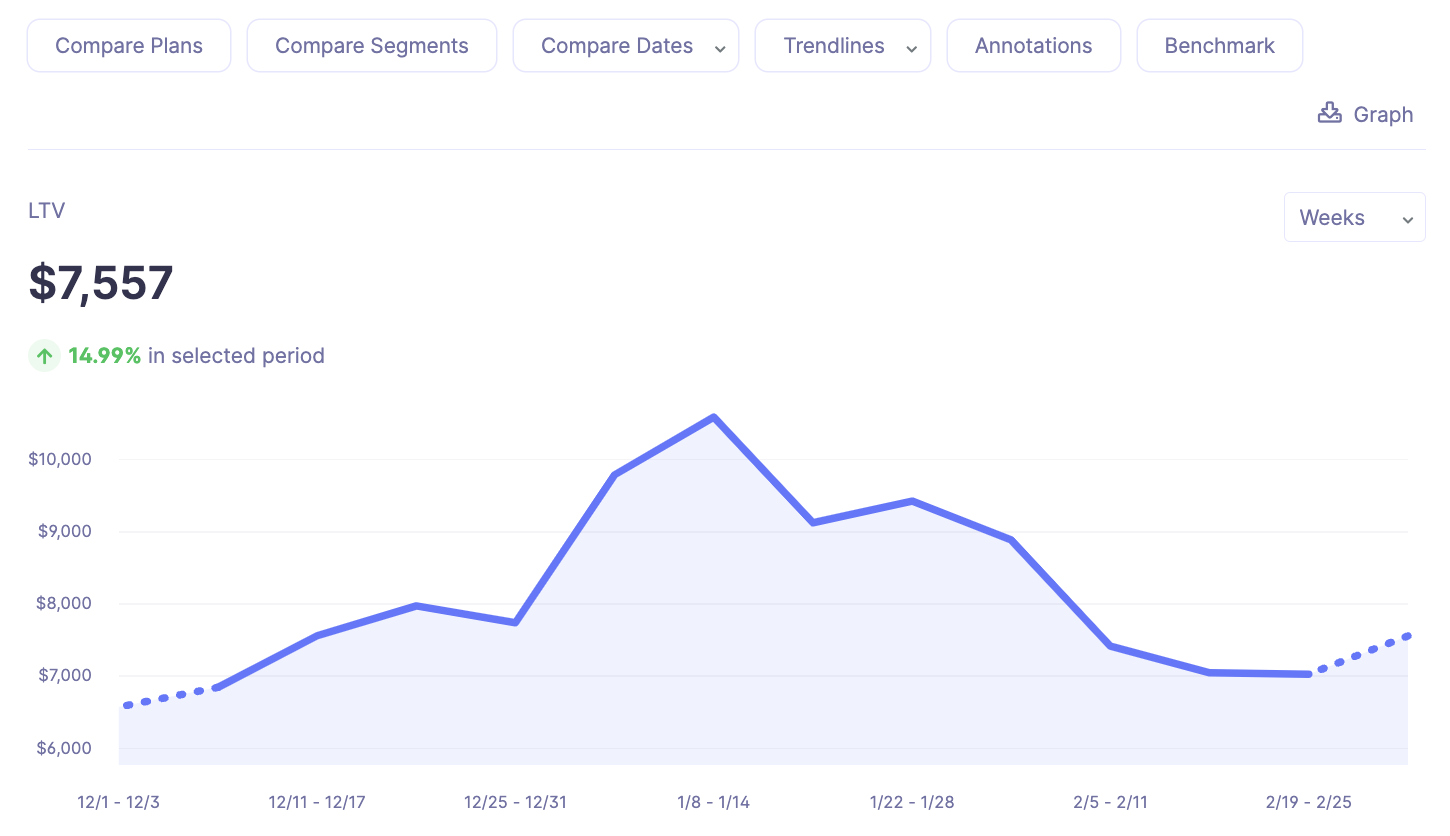Select the Compare Plans button
Screen dimensions: 1450x836
[x=128, y=45]
